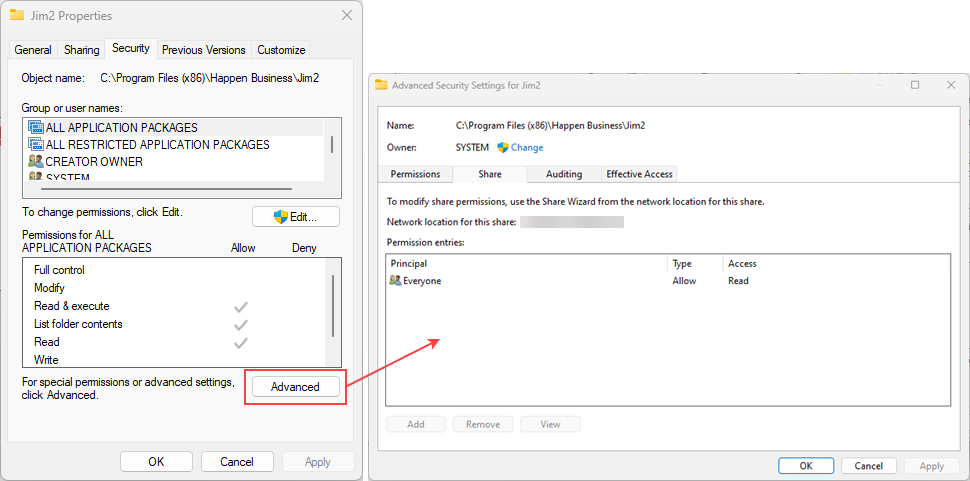Switch to the General tab
The width and height of the screenshot is (970, 481).
[x=33, y=50]
